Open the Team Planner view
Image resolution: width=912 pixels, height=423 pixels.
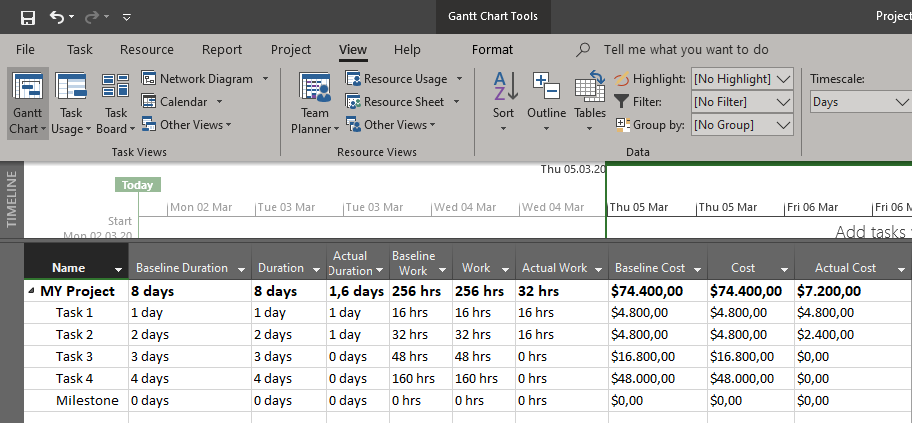[x=315, y=90]
